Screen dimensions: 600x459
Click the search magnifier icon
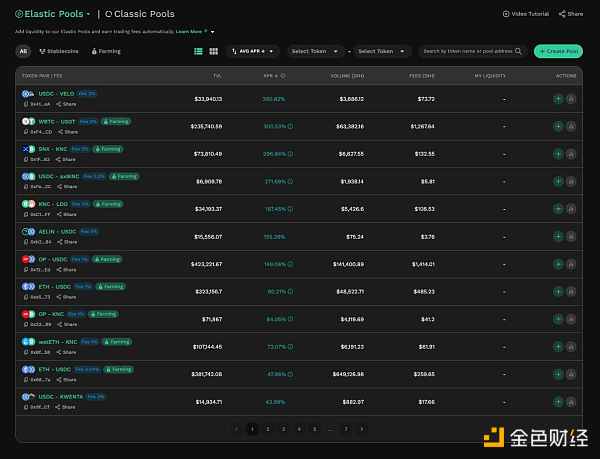(x=518, y=51)
